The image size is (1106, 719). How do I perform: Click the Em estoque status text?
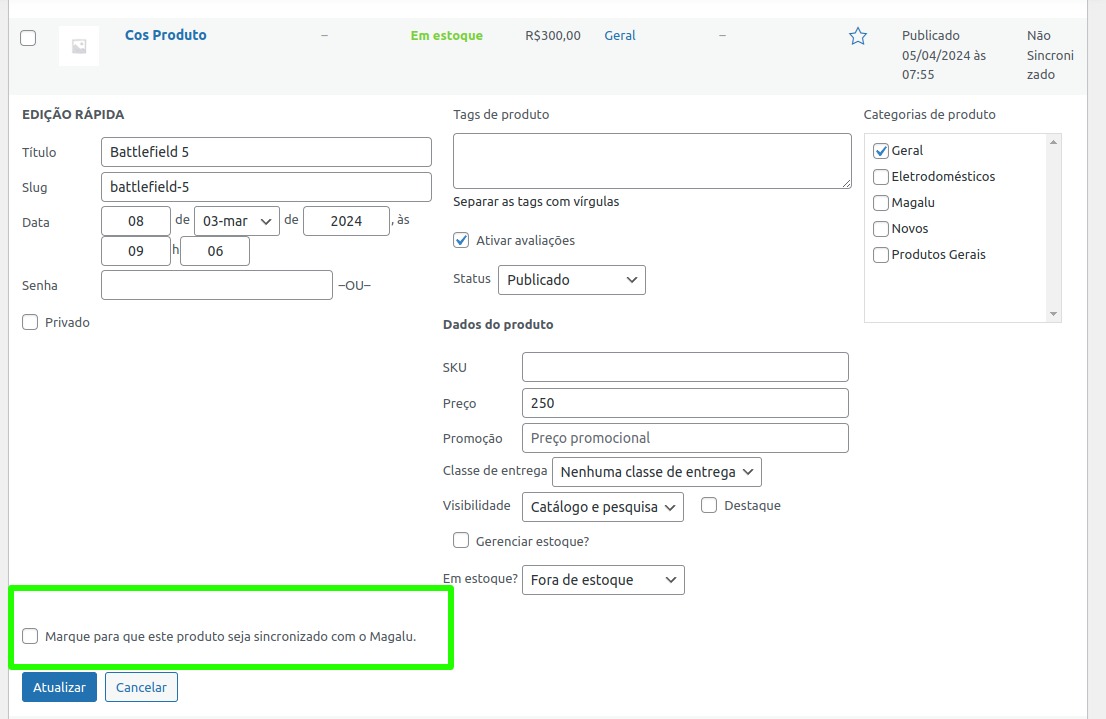coord(446,35)
